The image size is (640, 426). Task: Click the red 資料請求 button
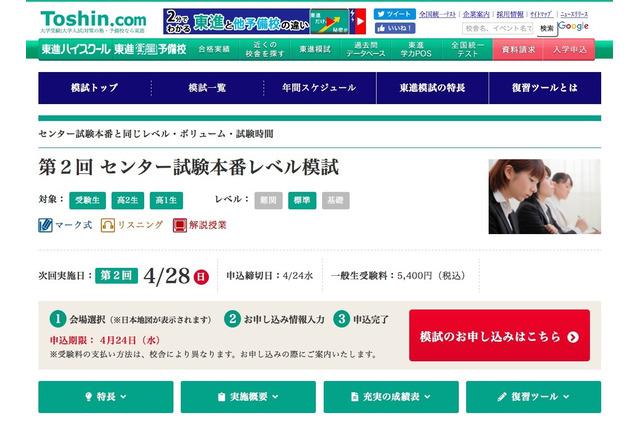pyautogui.click(x=518, y=49)
